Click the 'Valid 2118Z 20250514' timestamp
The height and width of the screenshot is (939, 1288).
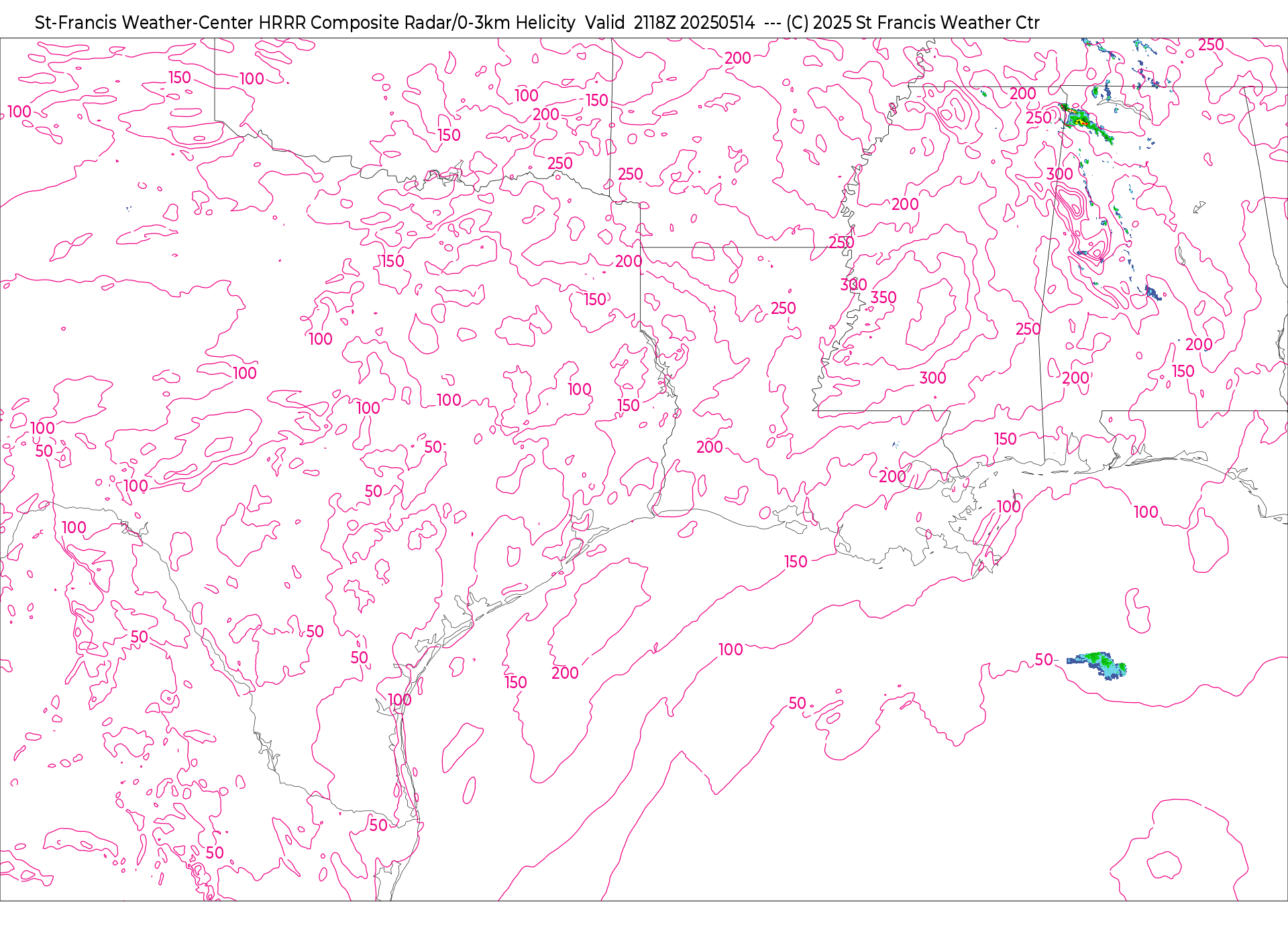coord(669,23)
